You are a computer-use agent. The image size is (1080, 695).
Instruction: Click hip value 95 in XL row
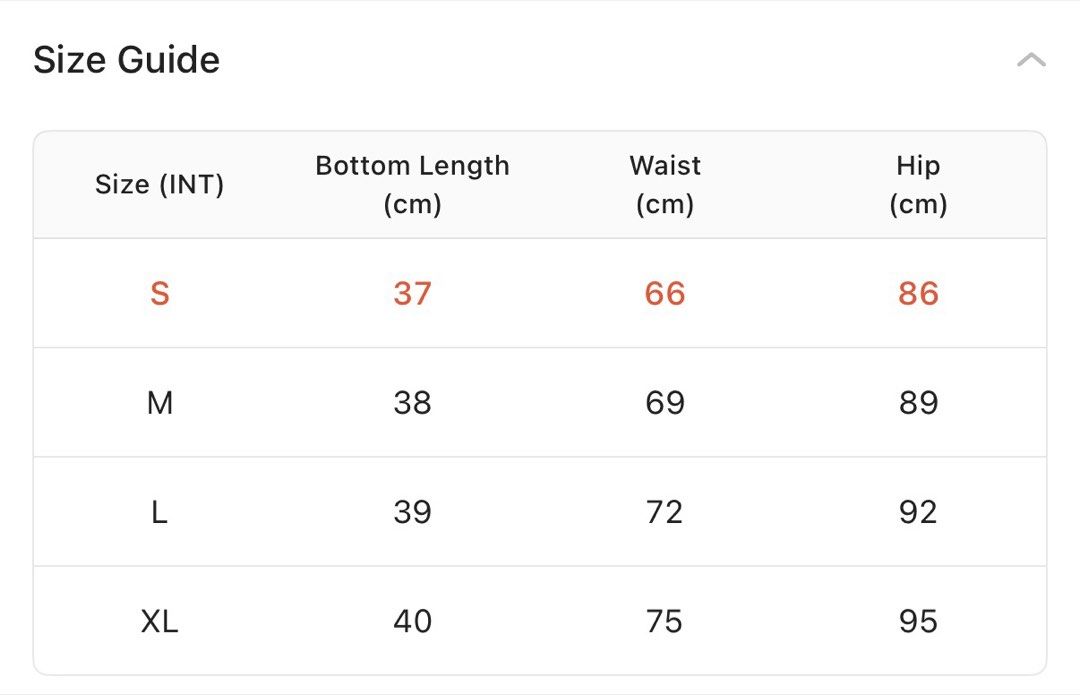918,621
